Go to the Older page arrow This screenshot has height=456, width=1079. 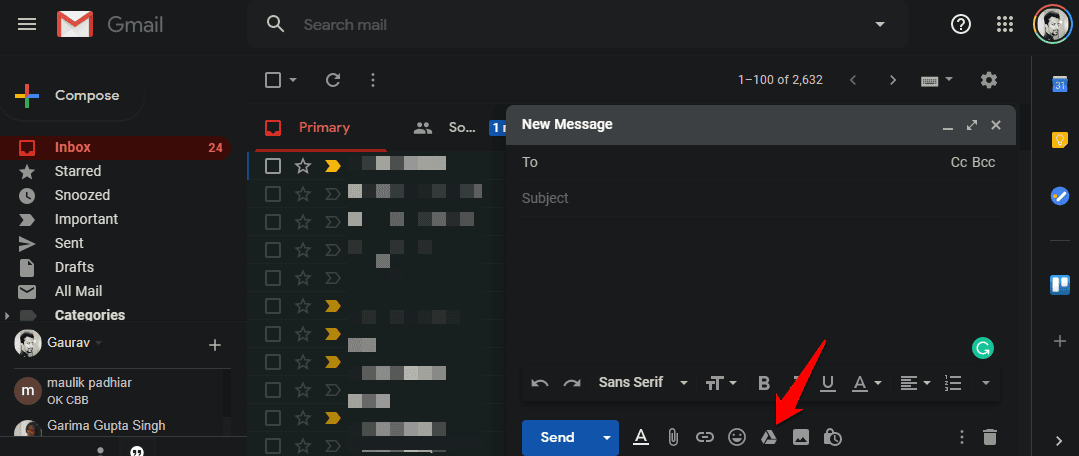(x=893, y=80)
